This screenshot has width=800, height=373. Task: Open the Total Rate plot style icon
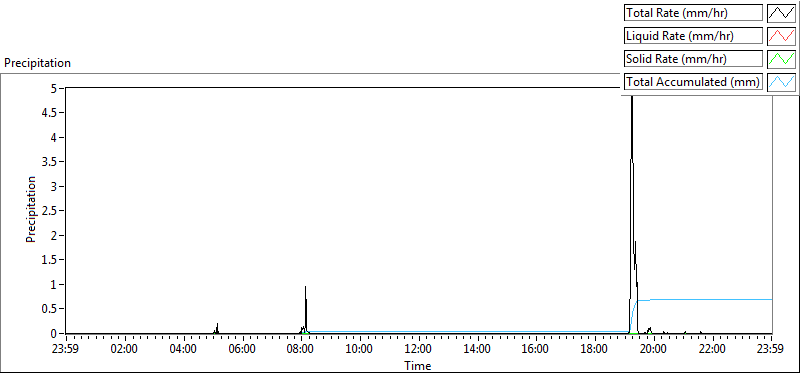tap(781, 13)
